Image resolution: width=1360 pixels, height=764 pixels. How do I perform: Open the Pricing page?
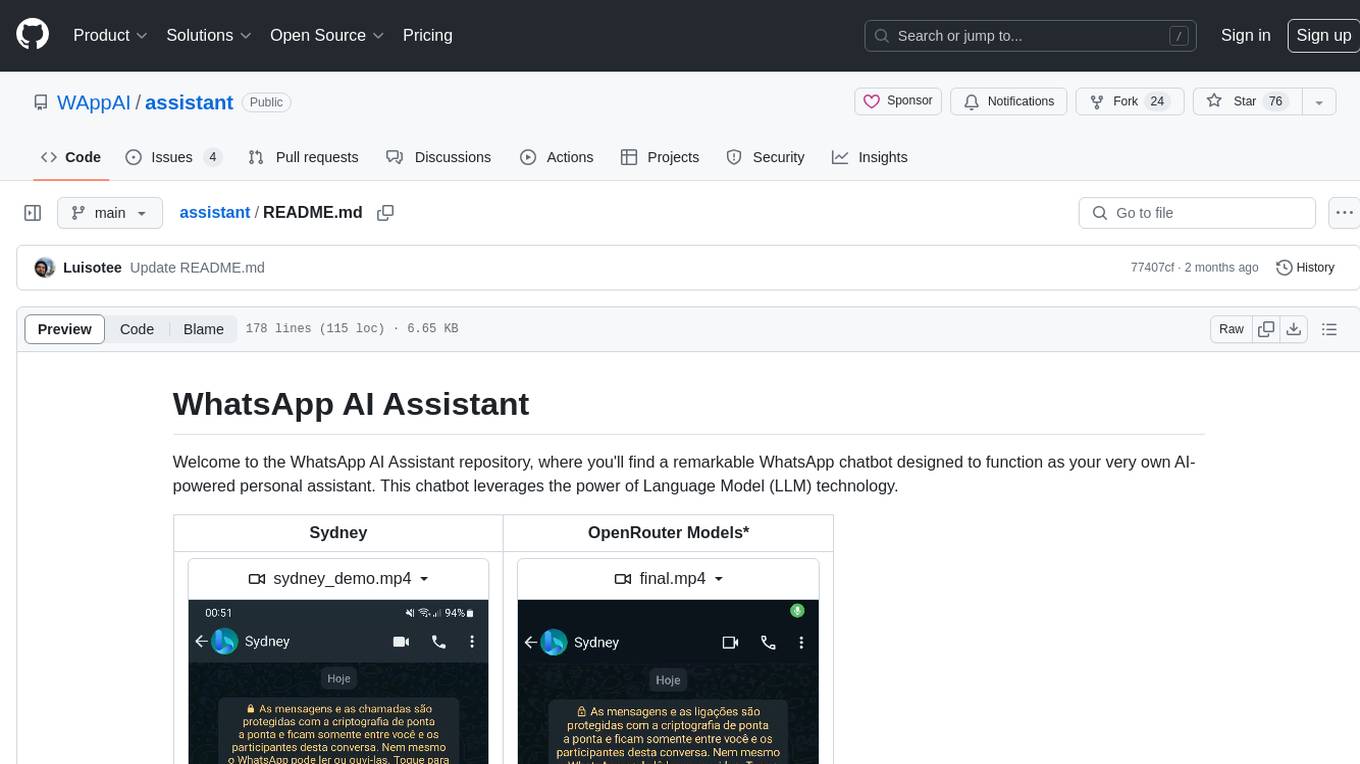[427, 35]
